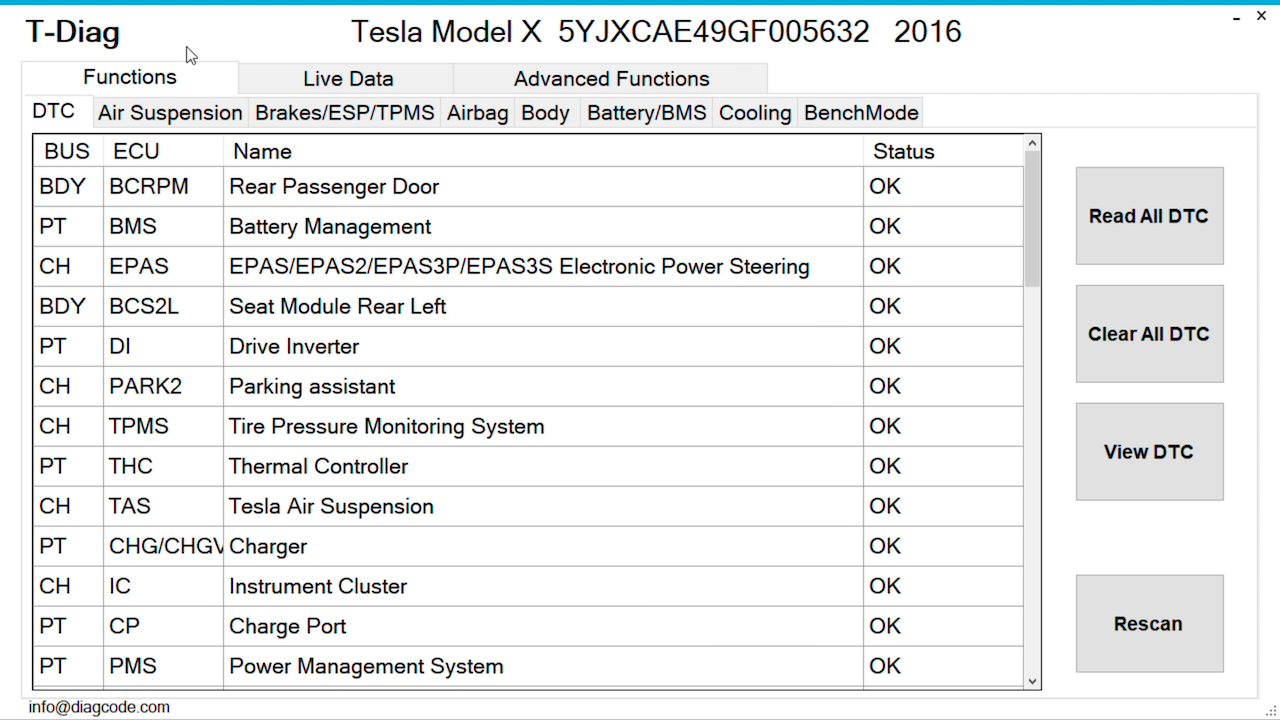
Task: Minimize the T-Diag window
Action: (x=1236, y=17)
